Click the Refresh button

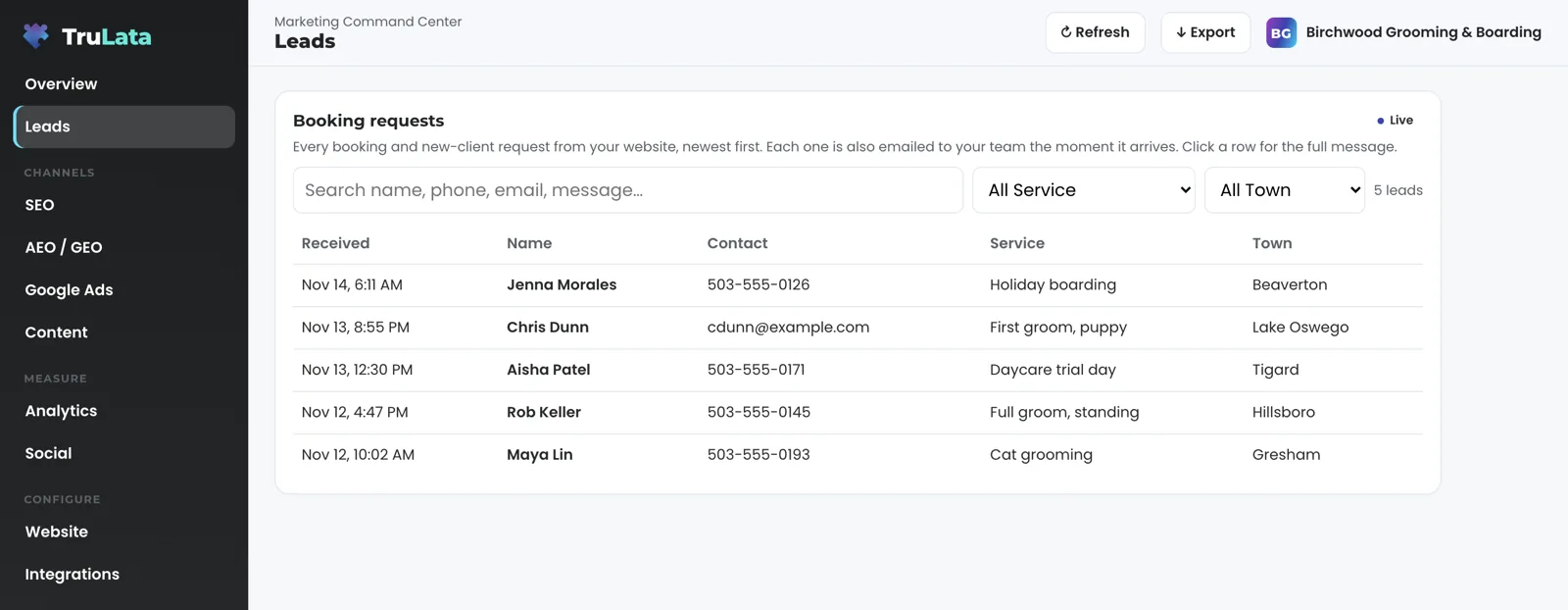(x=1095, y=32)
